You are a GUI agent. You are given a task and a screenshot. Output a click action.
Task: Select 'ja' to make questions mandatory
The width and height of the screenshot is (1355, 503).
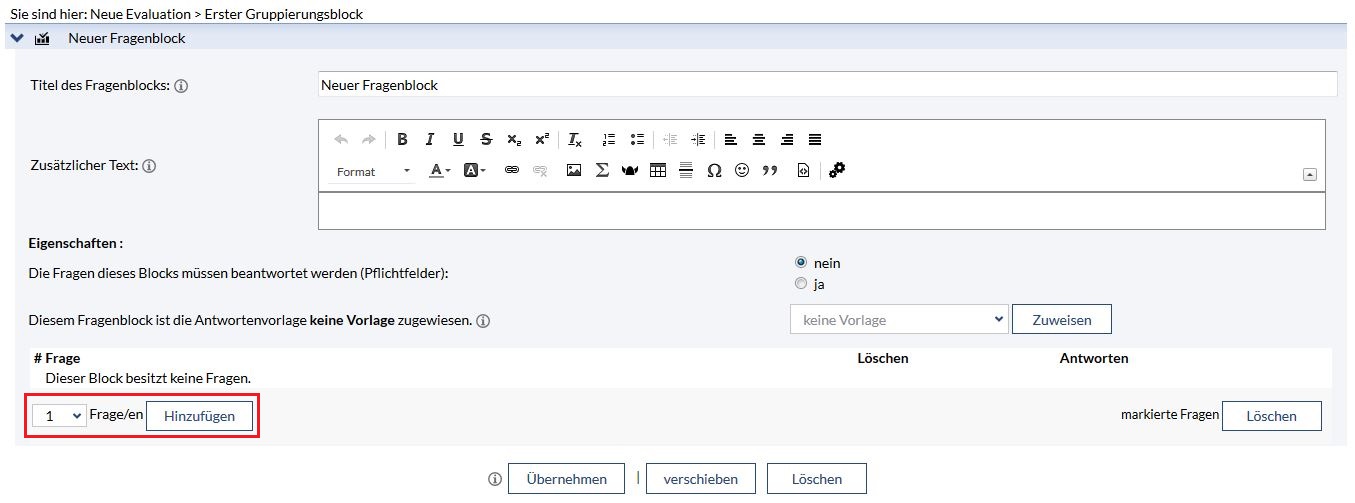point(800,284)
